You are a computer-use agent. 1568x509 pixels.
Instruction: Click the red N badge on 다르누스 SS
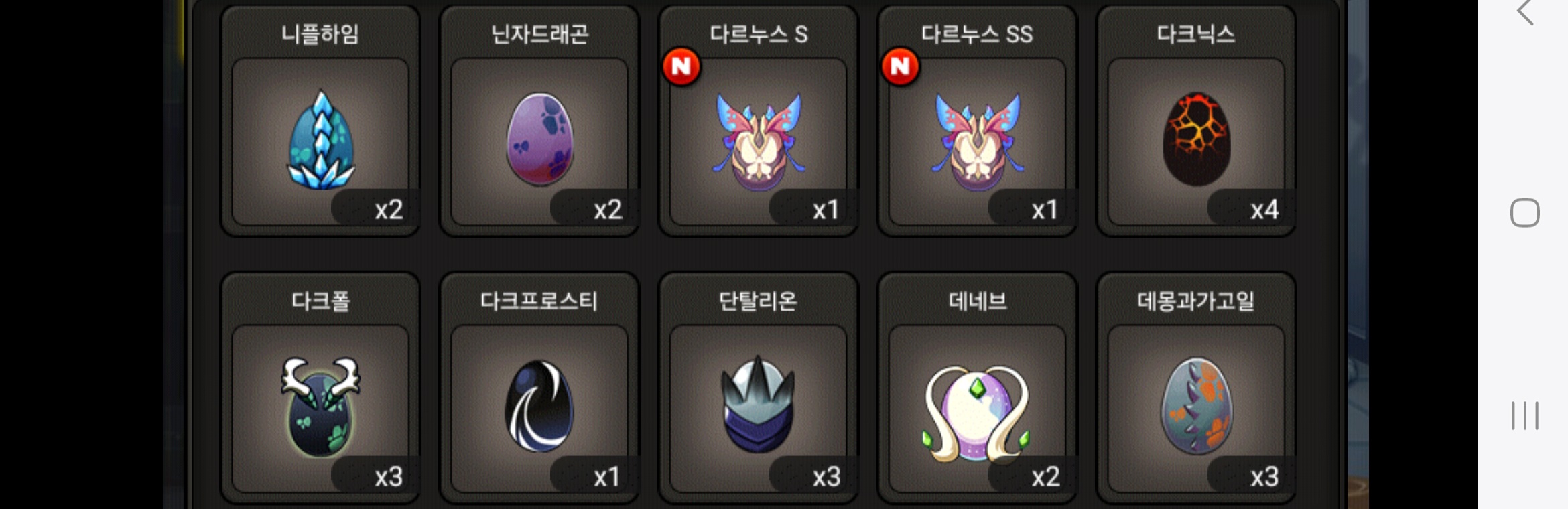pyautogui.click(x=901, y=66)
